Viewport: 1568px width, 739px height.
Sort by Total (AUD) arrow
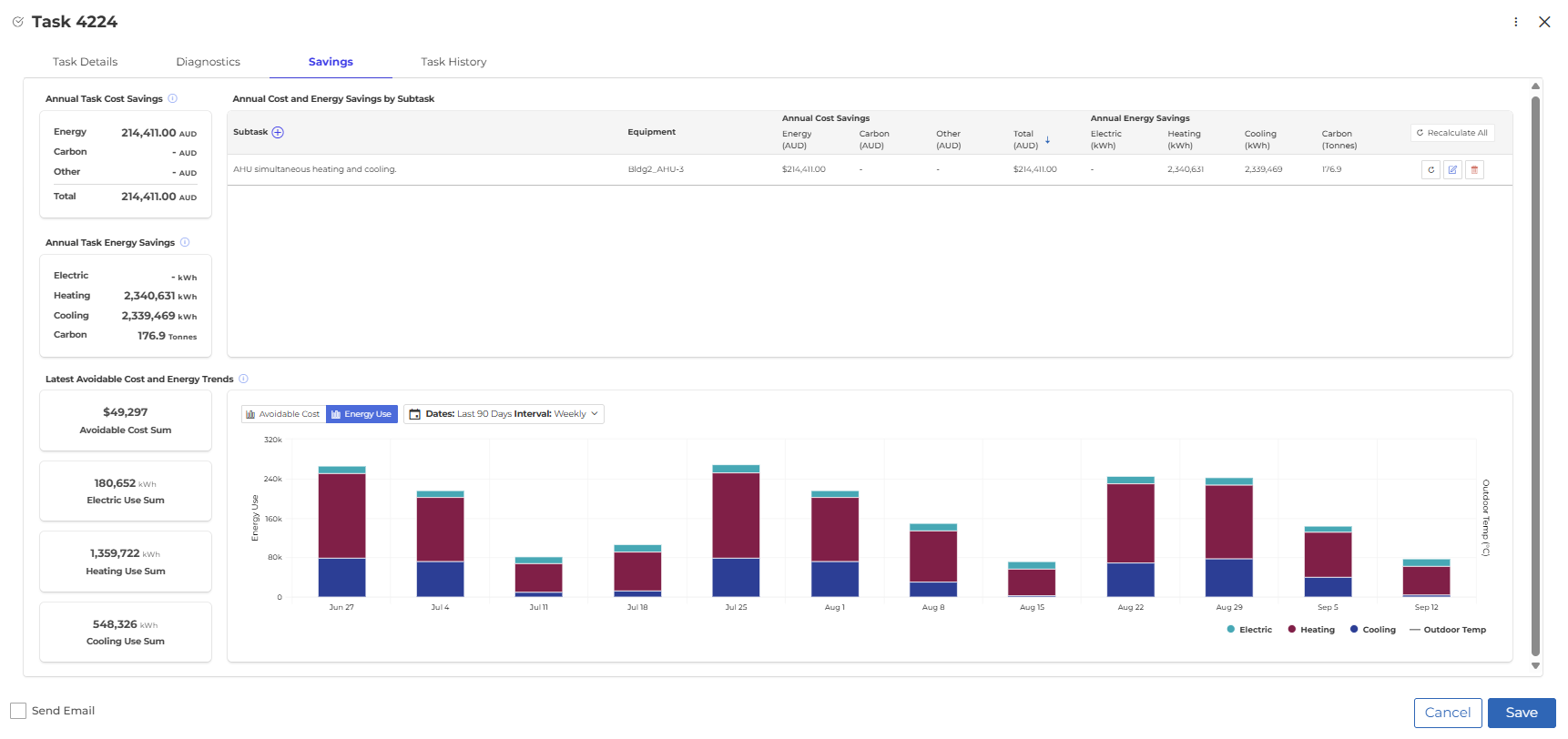coord(1047,140)
